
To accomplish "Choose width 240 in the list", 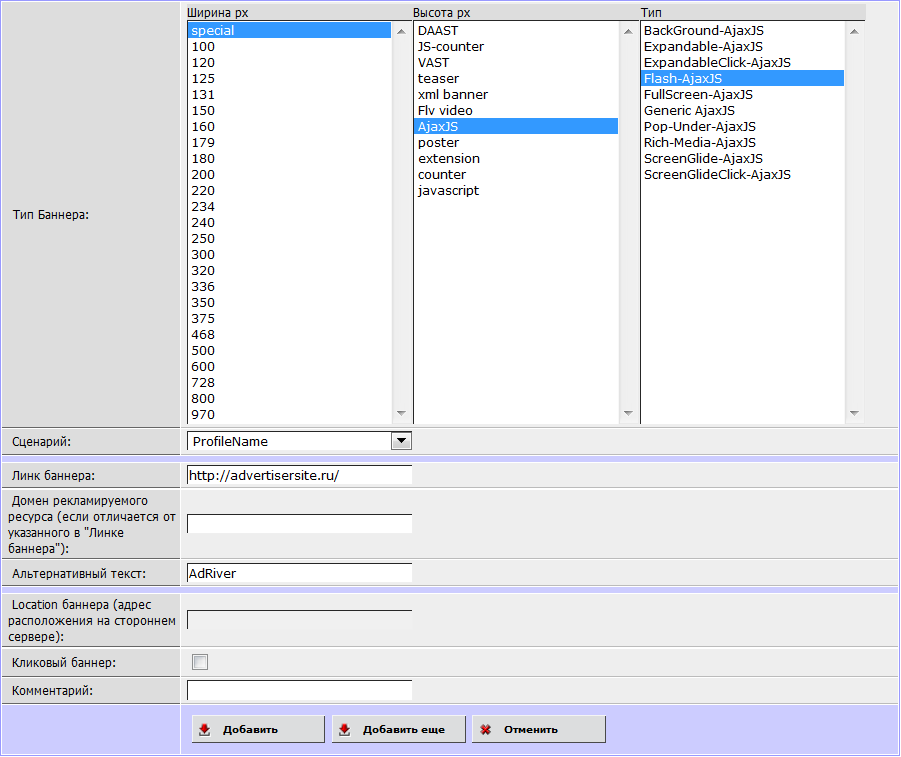I will coord(289,222).
